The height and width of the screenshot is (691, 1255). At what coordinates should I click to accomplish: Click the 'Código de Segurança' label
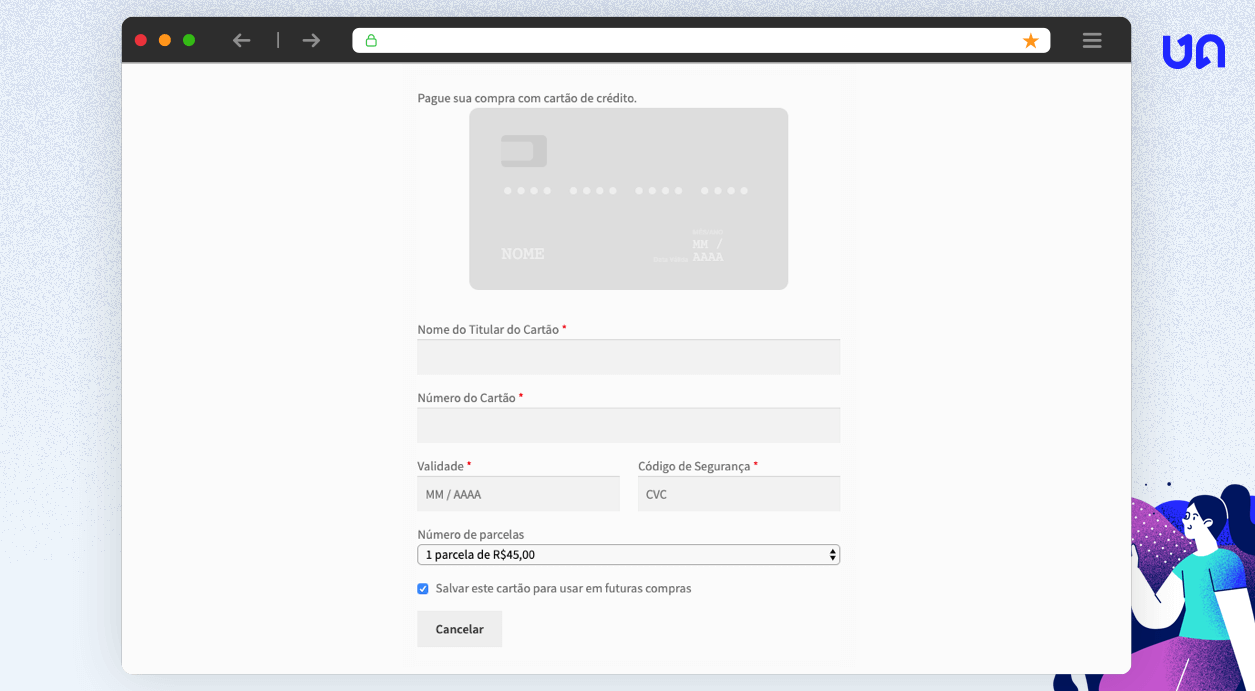(x=694, y=466)
